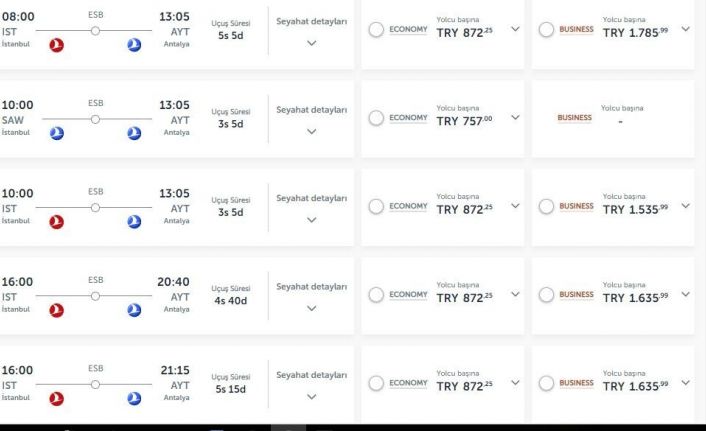Image resolution: width=706 pixels, height=431 pixels.
Task: Click the red Turkish Airlines logo on the 10:00 IST flight
Action: pyautogui.click(x=57, y=222)
